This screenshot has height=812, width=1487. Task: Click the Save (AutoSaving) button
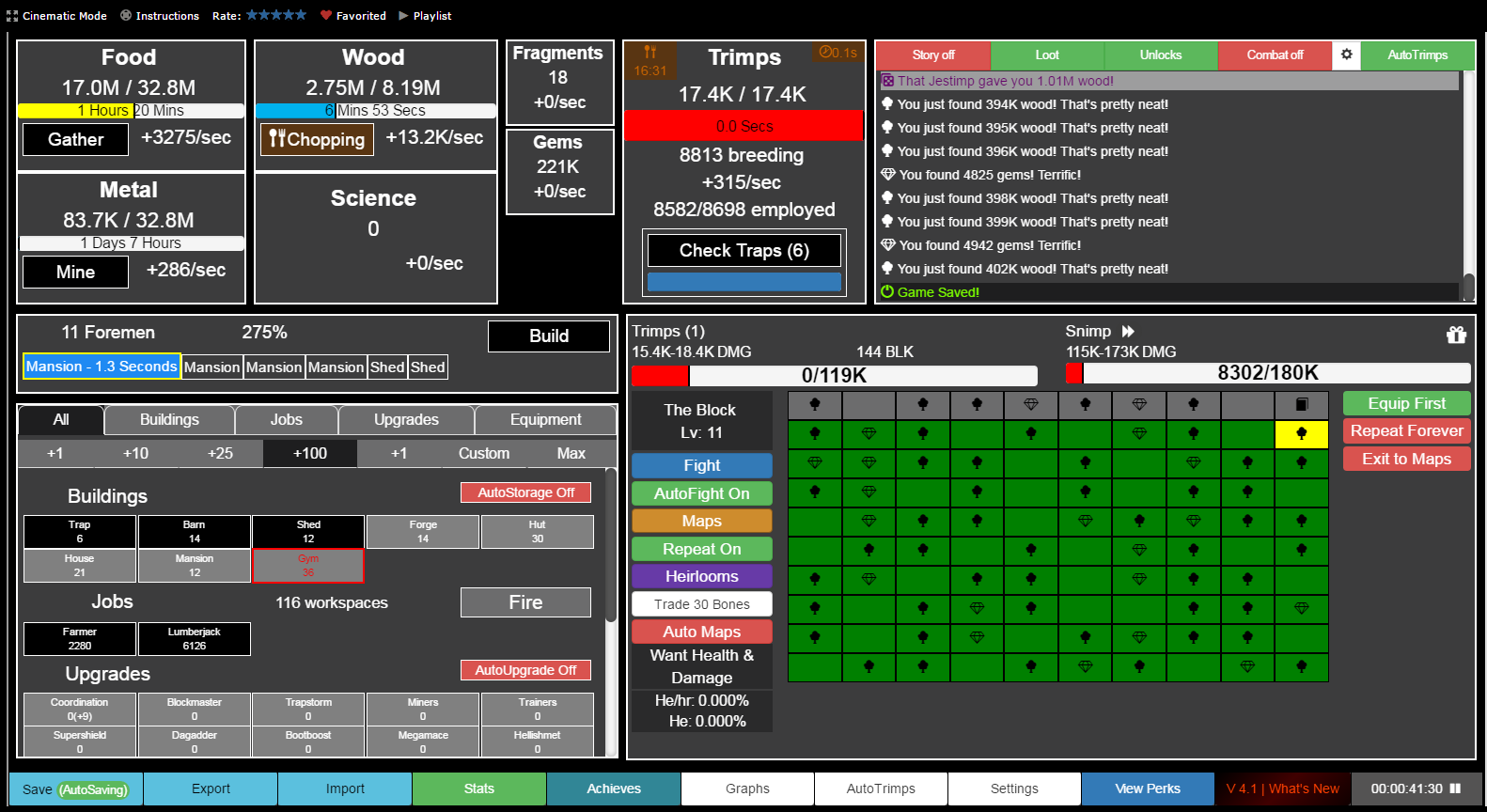(x=76, y=789)
